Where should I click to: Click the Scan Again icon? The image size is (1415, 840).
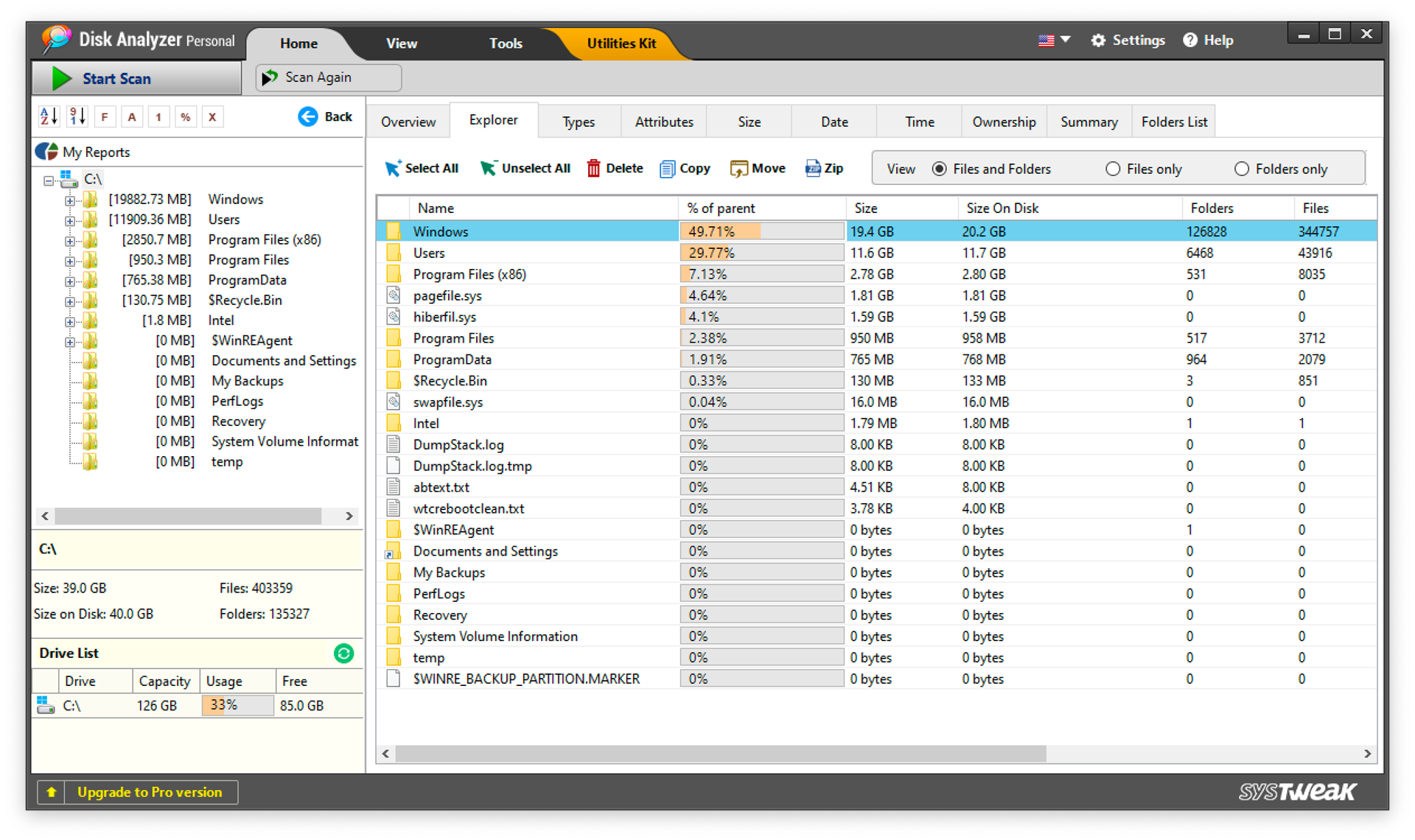point(270,77)
